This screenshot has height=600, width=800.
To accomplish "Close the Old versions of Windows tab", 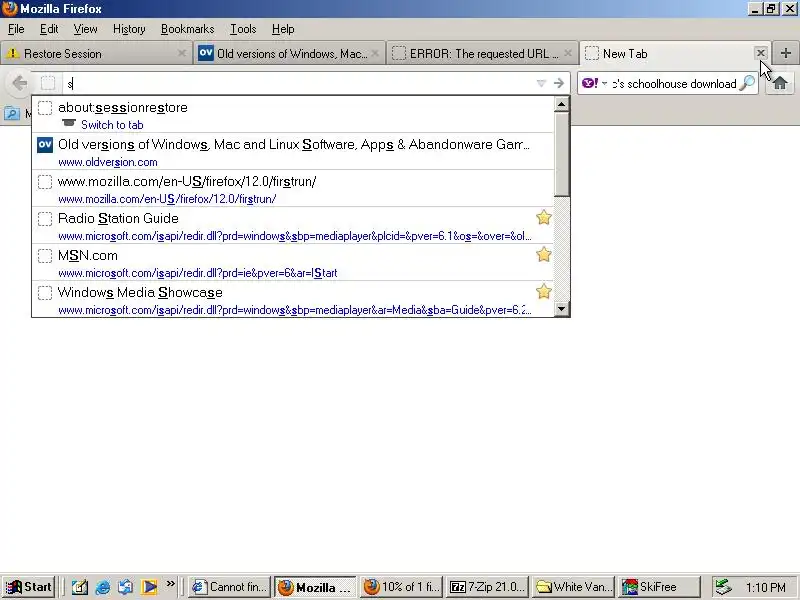I will 375,53.
